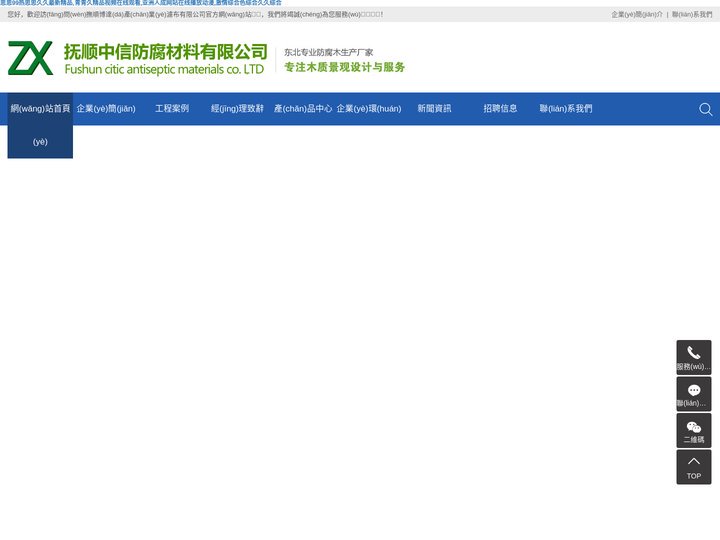720x540 pixels.
Task: Click the top-right 企業簡介 link
Action: (x=637, y=15)
